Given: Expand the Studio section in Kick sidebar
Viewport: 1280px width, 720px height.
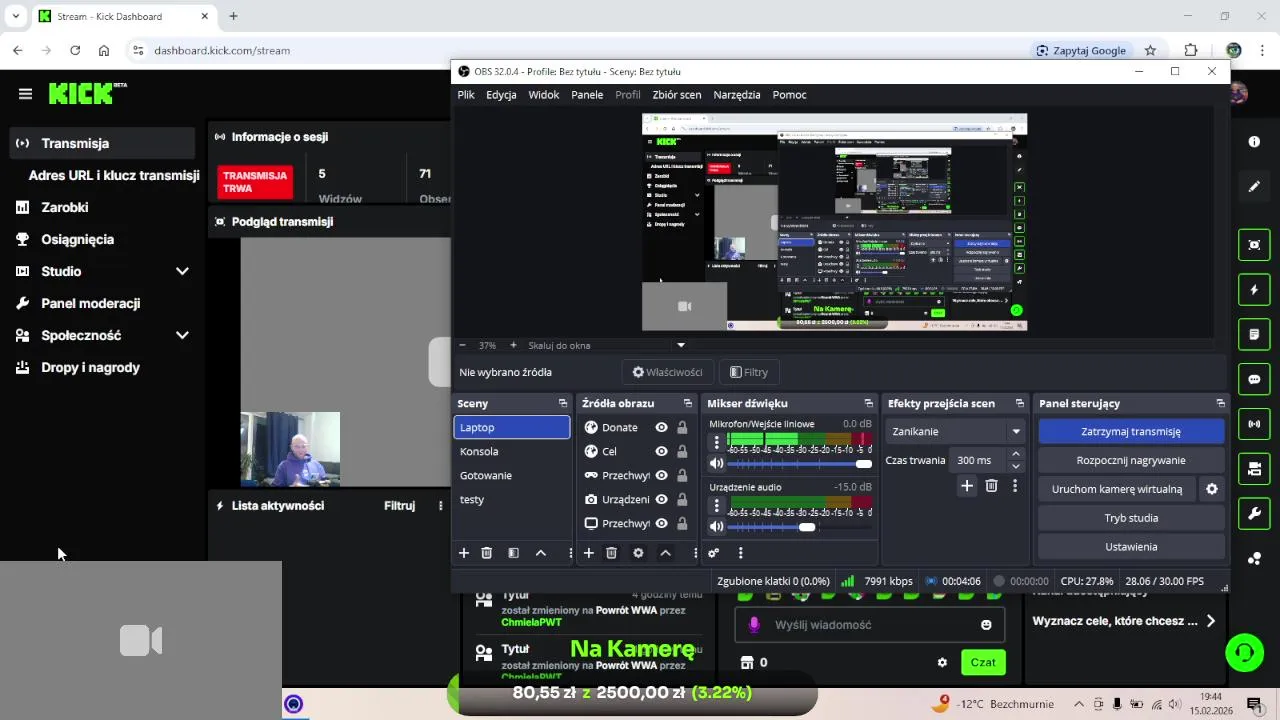Looking at the screenshot, I should (x=182, y=271).
